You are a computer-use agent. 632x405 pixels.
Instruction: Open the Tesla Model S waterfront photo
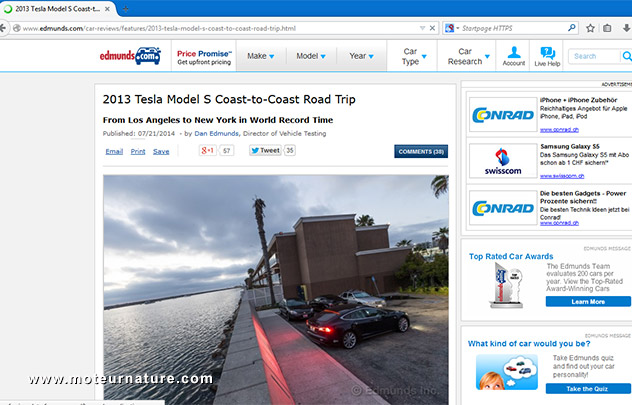click(276, 289)
